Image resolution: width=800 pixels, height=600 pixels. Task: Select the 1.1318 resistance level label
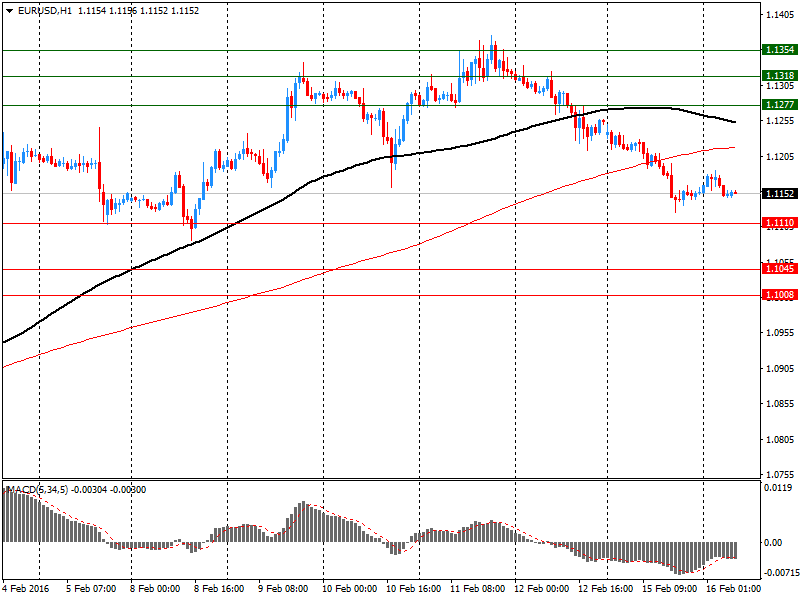pyautogui.click(x=780, y=76)
